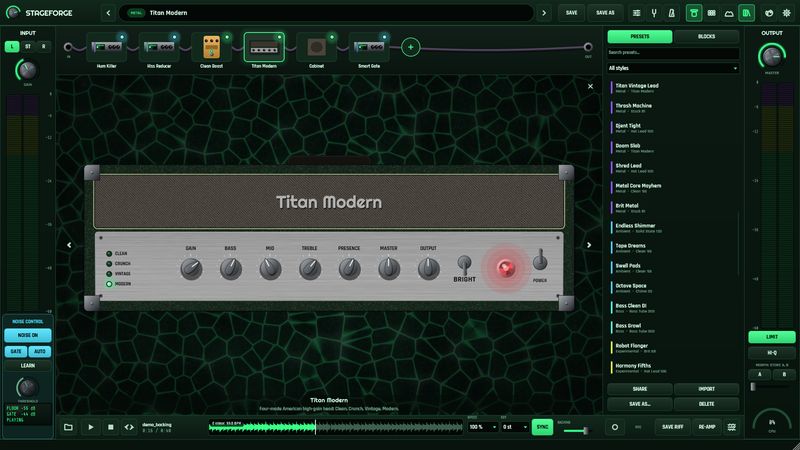This screenshot has width=800, height=450.
Task: Adjust the backing volume slider
Action: tap(577, 431)
